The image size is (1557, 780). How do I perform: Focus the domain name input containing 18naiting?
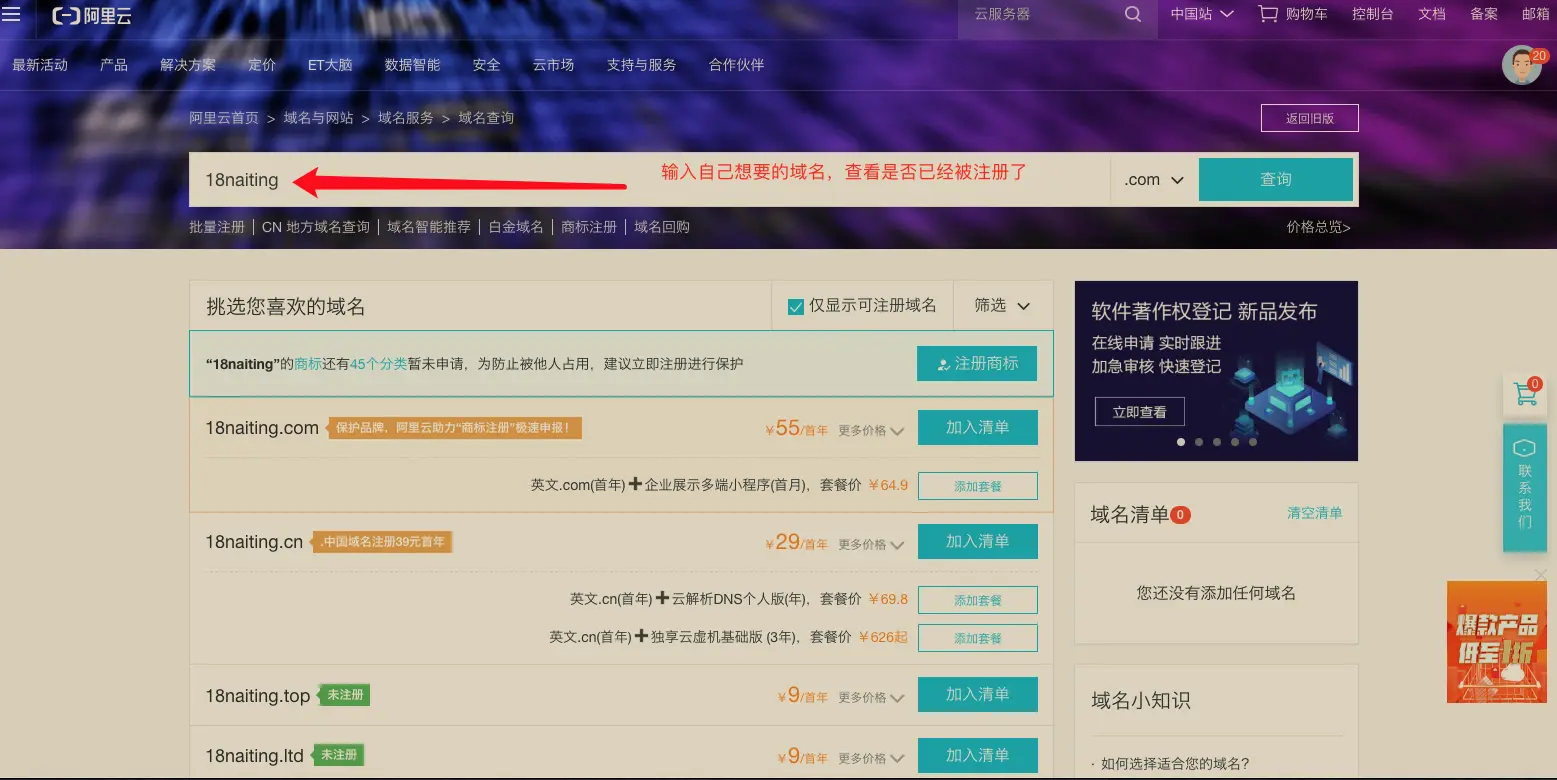click(x=650, y=180)
